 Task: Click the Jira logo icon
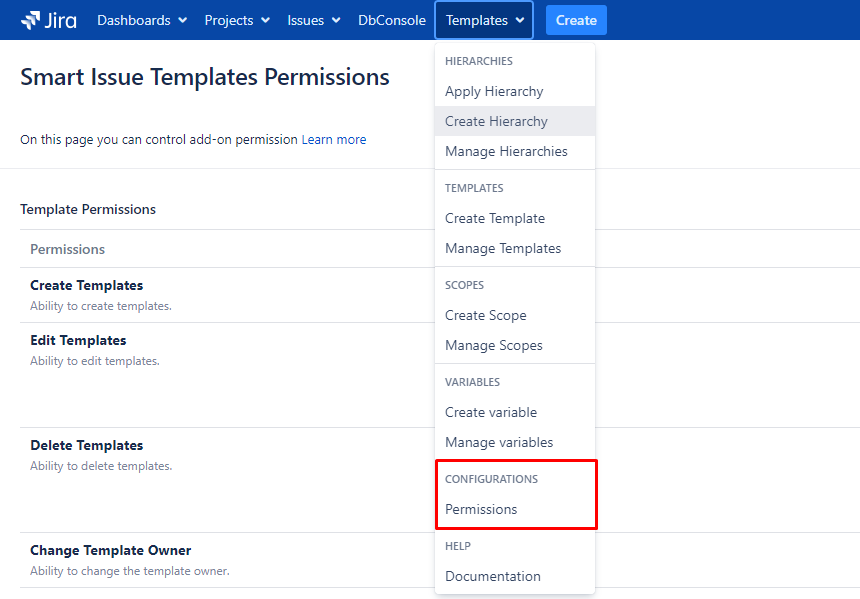pyautogui.click(x=31, y=20)
